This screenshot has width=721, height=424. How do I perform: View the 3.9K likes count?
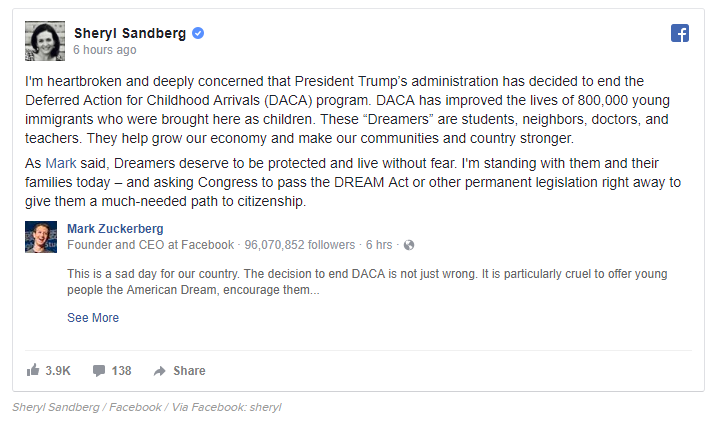(58, 370)
